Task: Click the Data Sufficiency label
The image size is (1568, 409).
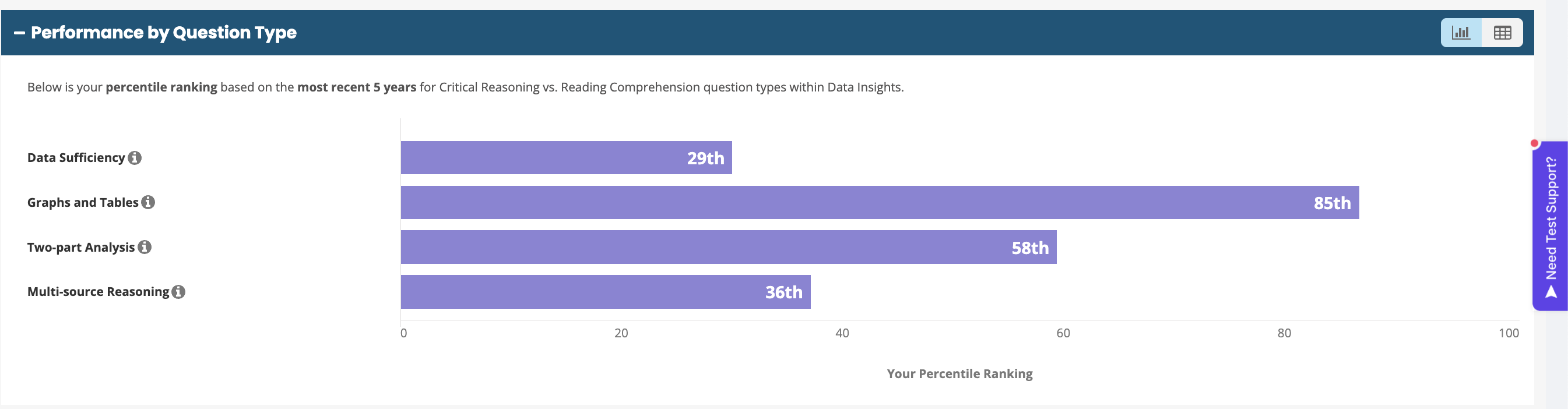Action: click(x=76, y=158)
